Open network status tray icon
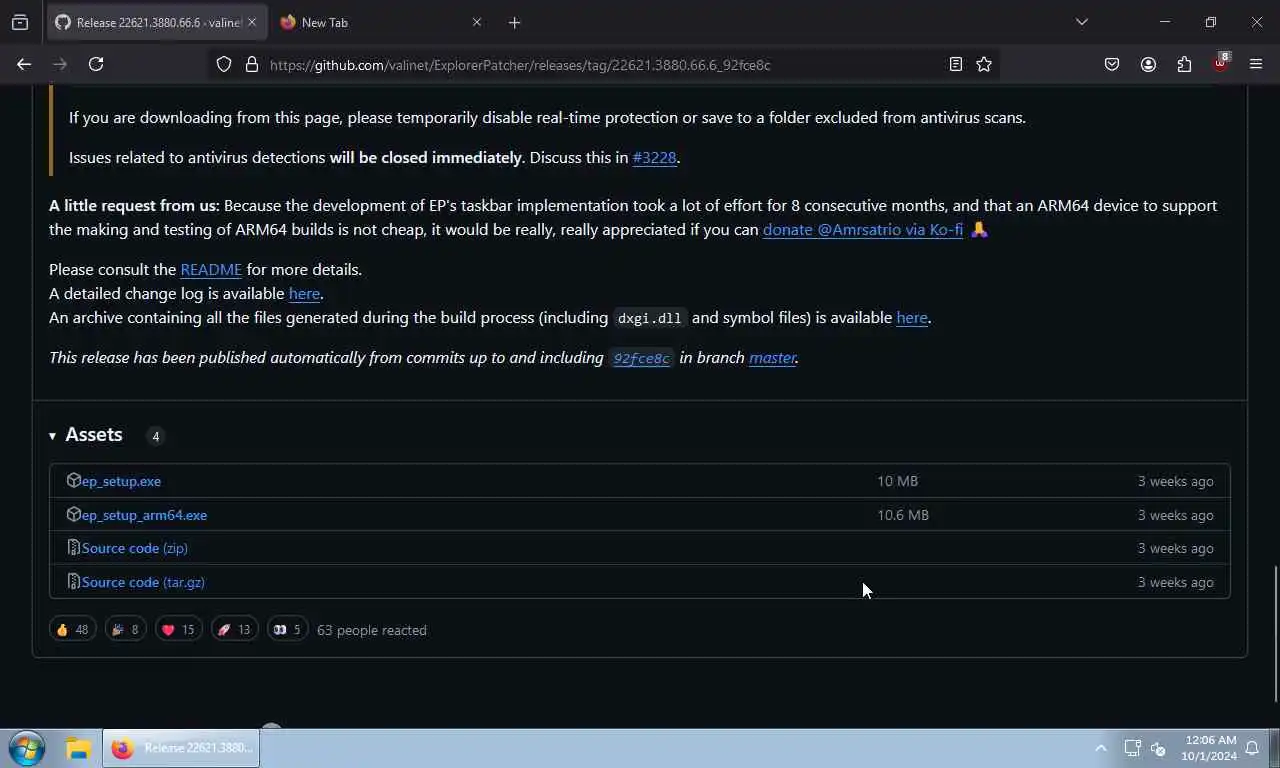The width and height of the screenshot is (1280, 768). point(1132,748)
